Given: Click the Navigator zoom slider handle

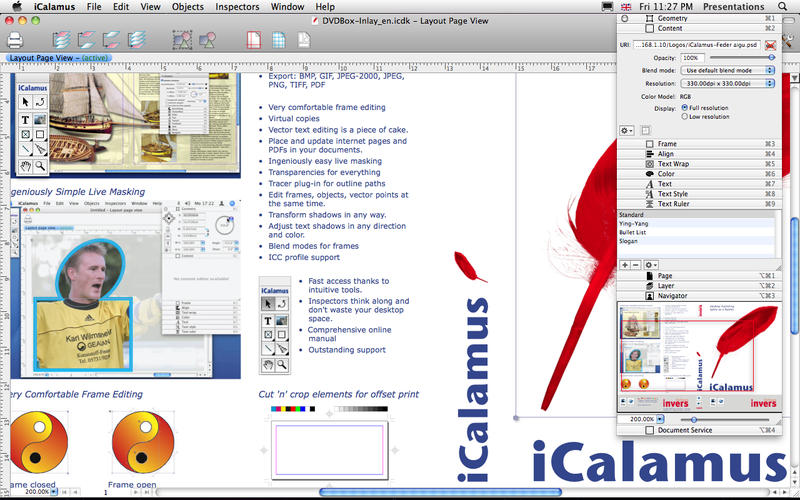Looking at the screenshot, I should coord(694,419).
